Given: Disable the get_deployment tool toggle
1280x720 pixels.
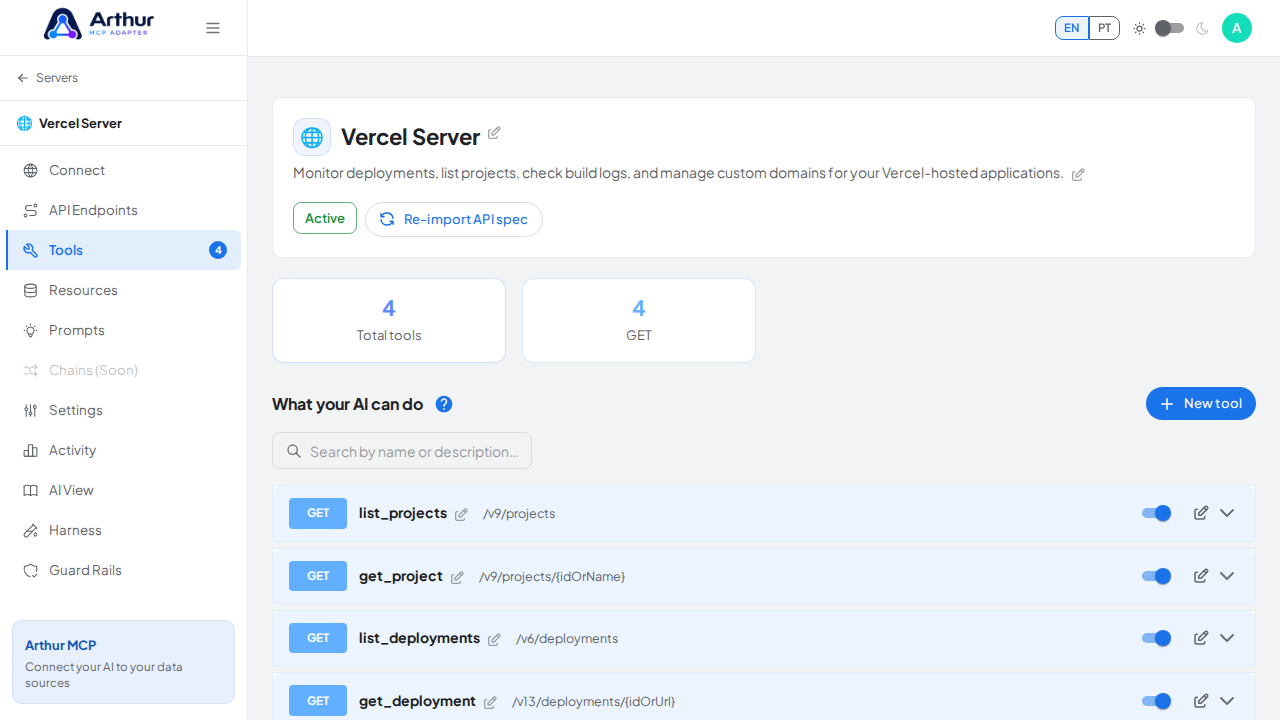Looking at the screenshot, I should (1157, 701).
